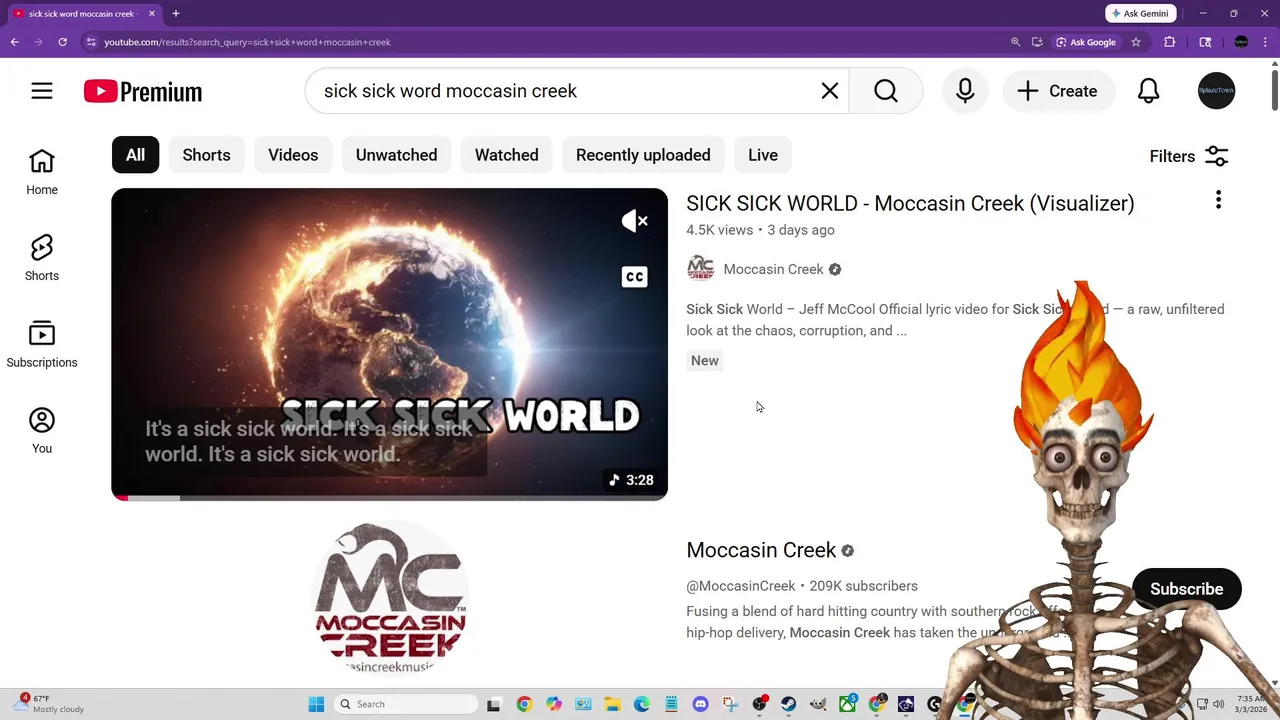The image size is (1280, 720).
Task: Open the Chrome three-dot menu
Action: coord(1267,42)
